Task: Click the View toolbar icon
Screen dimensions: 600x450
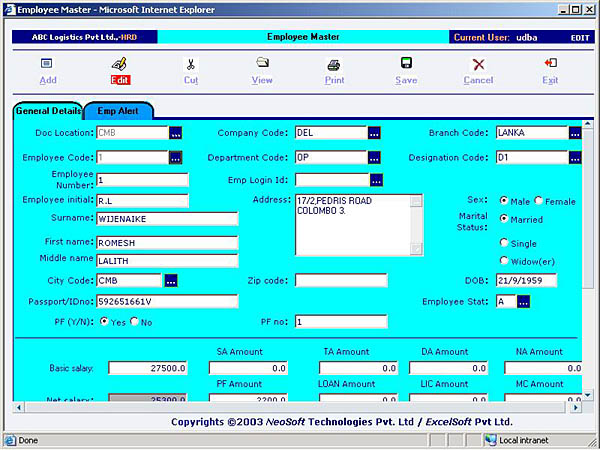Action: (x=262, y=63)
